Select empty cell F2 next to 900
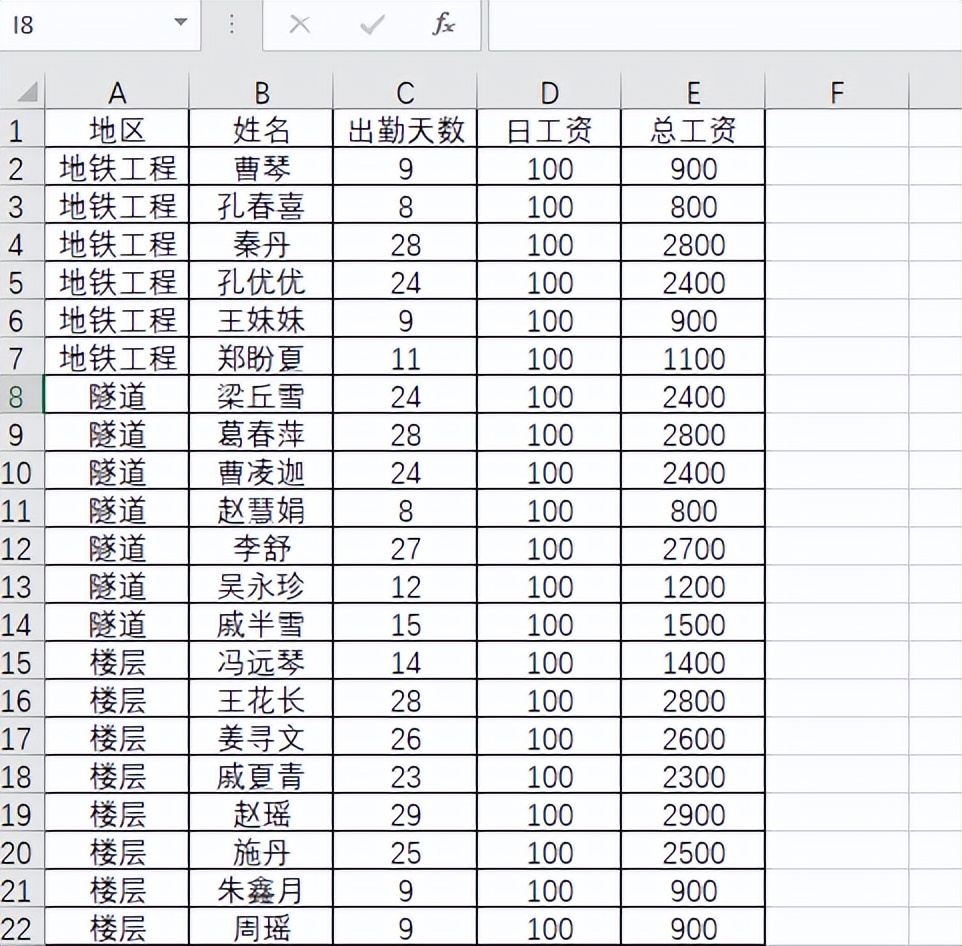Viewport: 962px width, 946px height. (x=836, y=166)
